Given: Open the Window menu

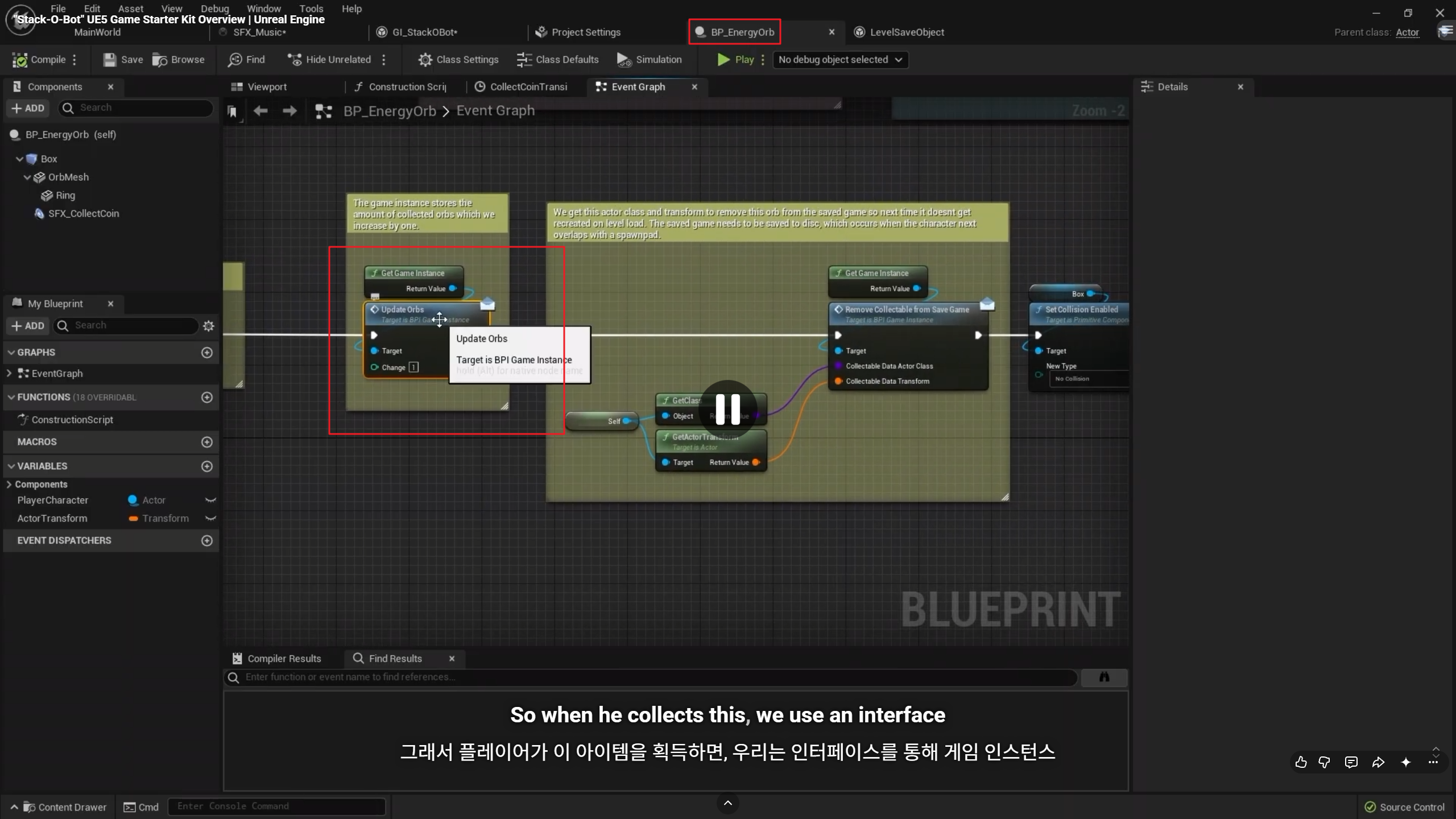Looking at the screenshot, I should click(264, 9).
